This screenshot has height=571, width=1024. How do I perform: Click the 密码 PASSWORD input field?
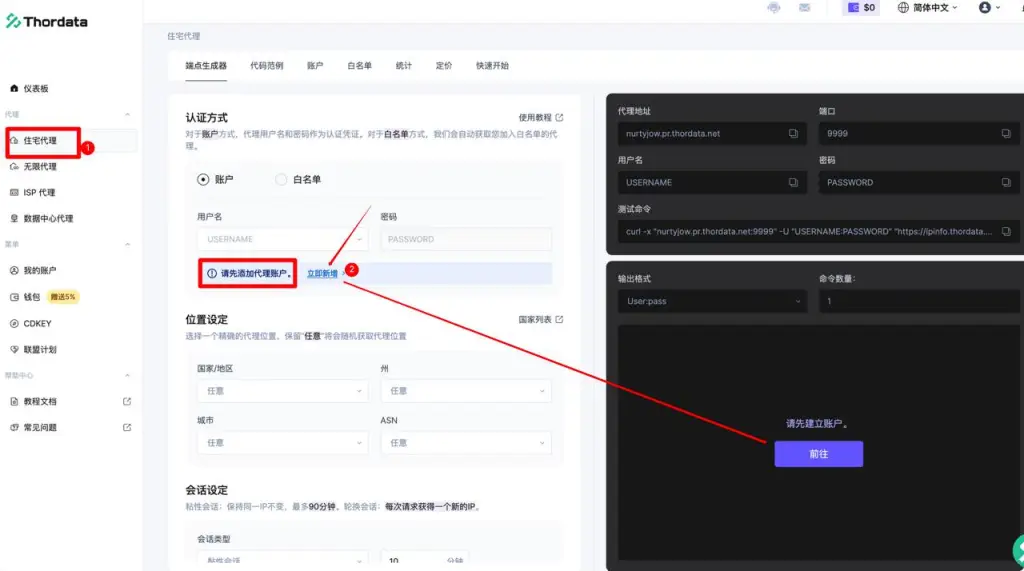[466, 239]
